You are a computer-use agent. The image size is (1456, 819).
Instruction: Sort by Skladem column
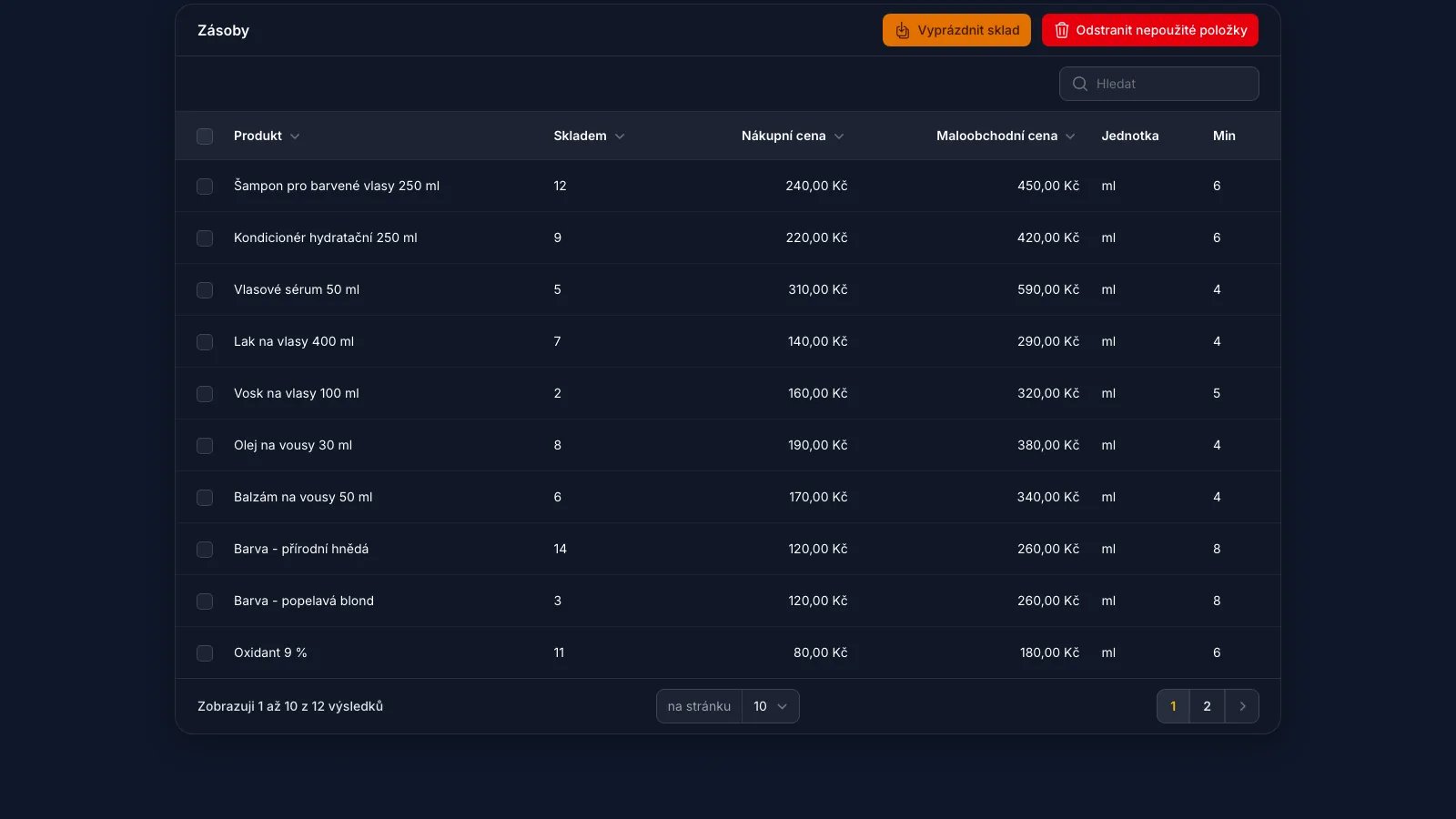tap(589, 136)
